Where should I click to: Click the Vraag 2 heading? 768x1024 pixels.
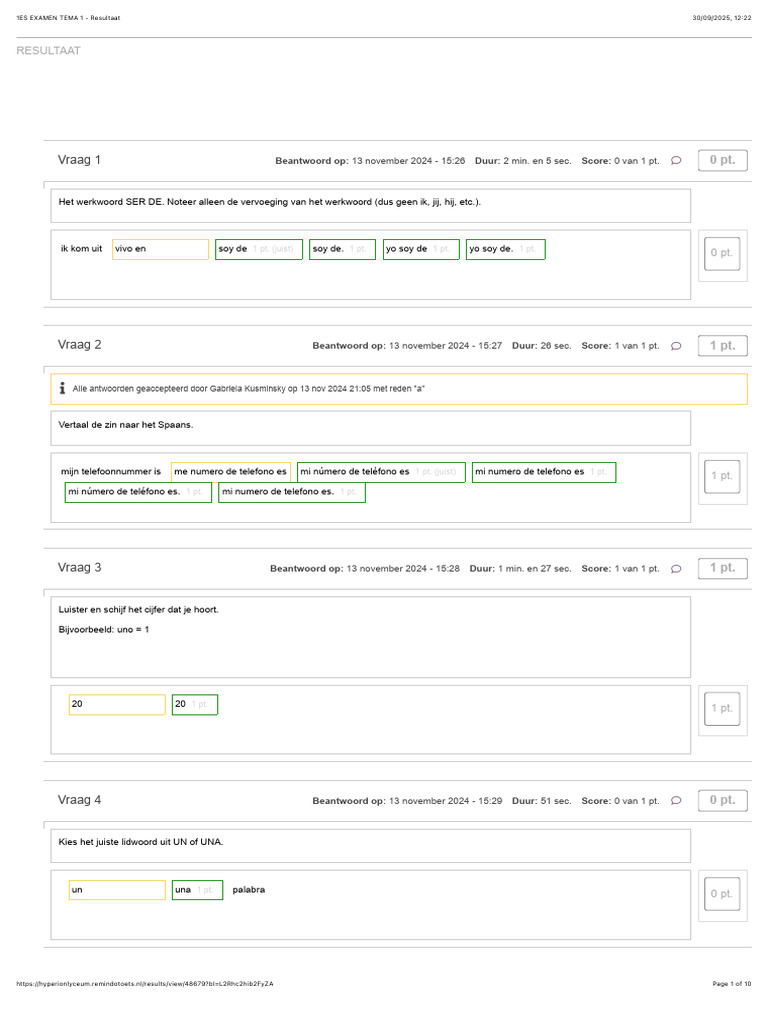pos(79,345)
